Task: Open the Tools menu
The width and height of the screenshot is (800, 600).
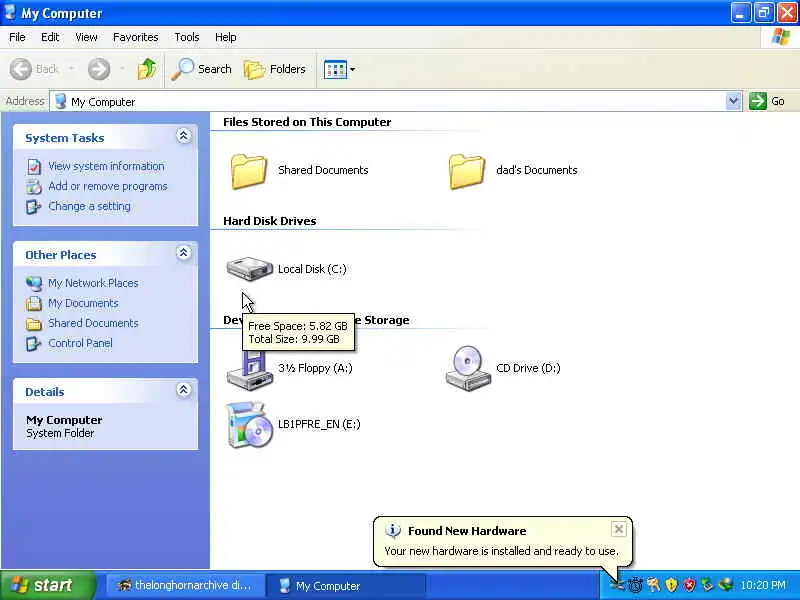Action: pos(187,37)
